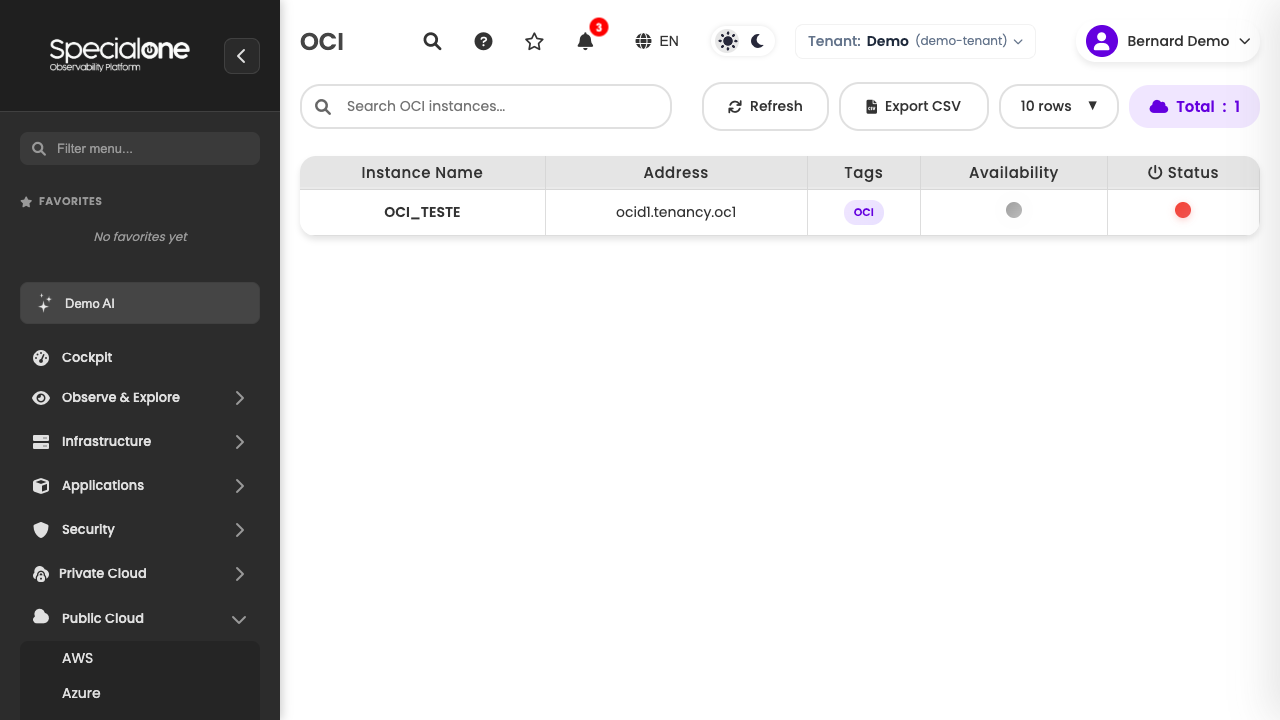Switch to light mode sun icon
Viewport: 1280px width, 720px height.
(x=728, y=41)
